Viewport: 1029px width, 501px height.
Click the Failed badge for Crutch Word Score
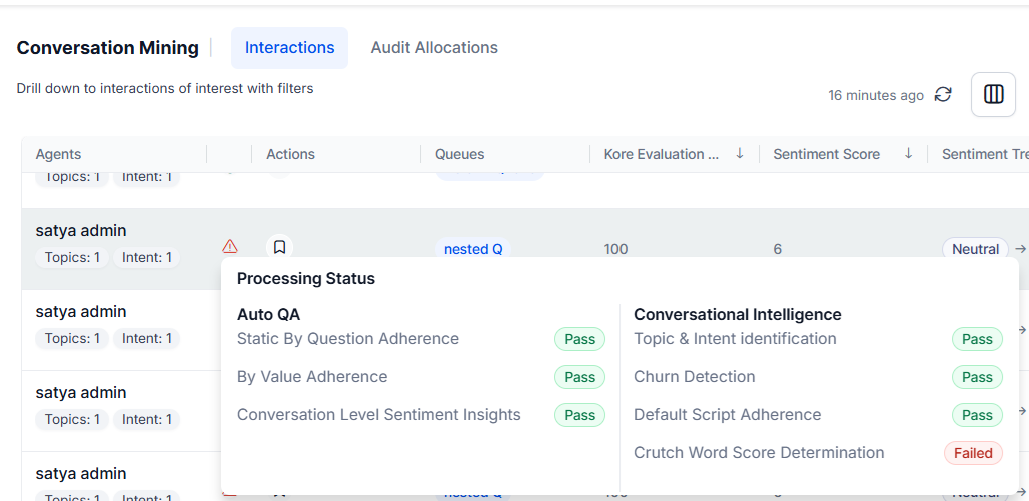pyautogui.click(x=973, y=453)
